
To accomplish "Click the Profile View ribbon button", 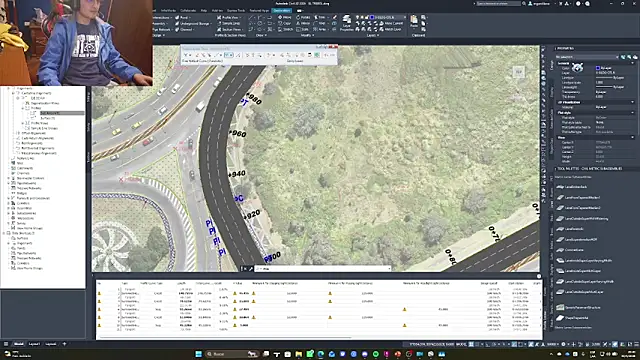I will click(x=228, y=18).
